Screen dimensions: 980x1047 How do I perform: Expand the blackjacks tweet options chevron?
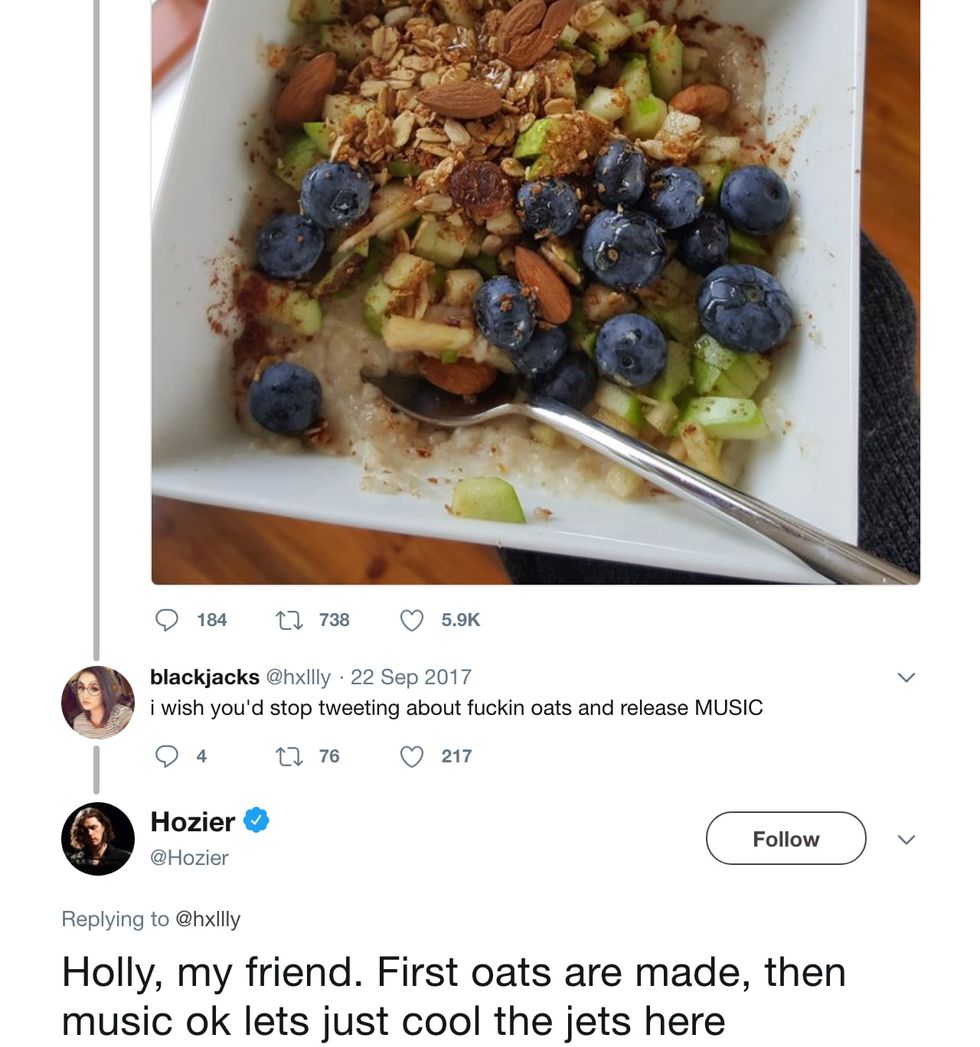(906, 678)
